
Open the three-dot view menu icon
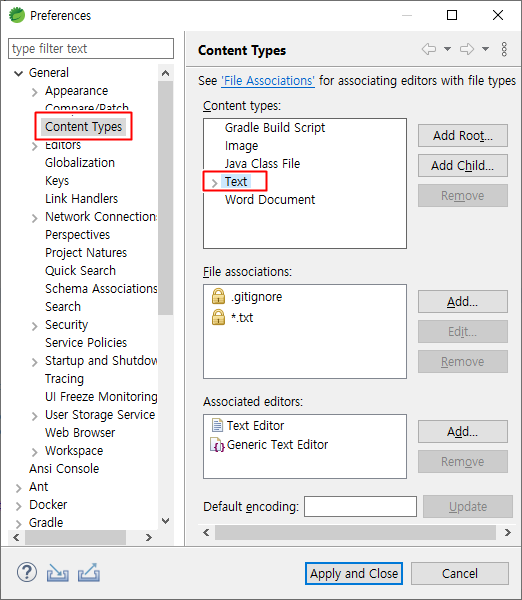tap(504, 49)
